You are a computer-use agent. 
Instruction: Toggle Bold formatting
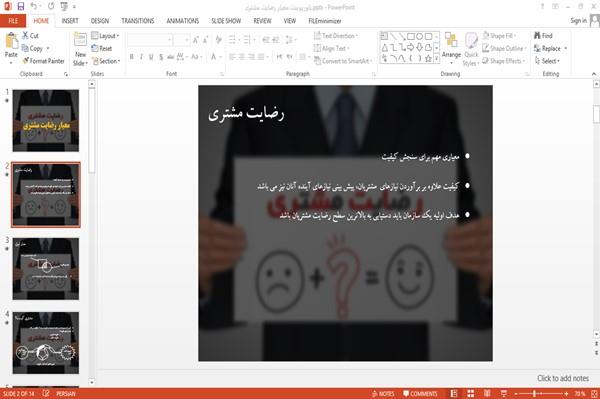pos(131,57)
